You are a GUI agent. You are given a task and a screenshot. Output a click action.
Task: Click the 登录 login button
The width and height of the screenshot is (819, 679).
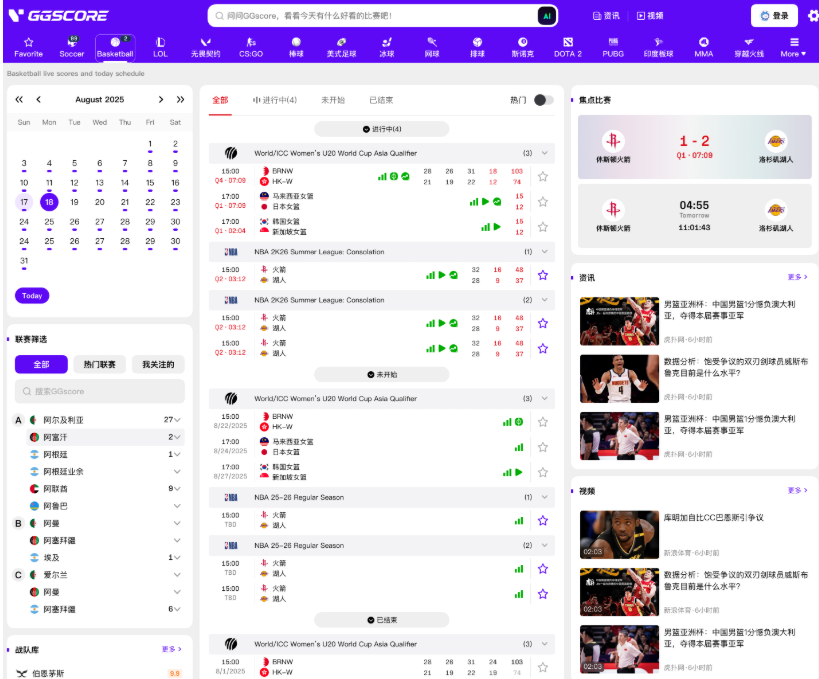pos(774,16)
